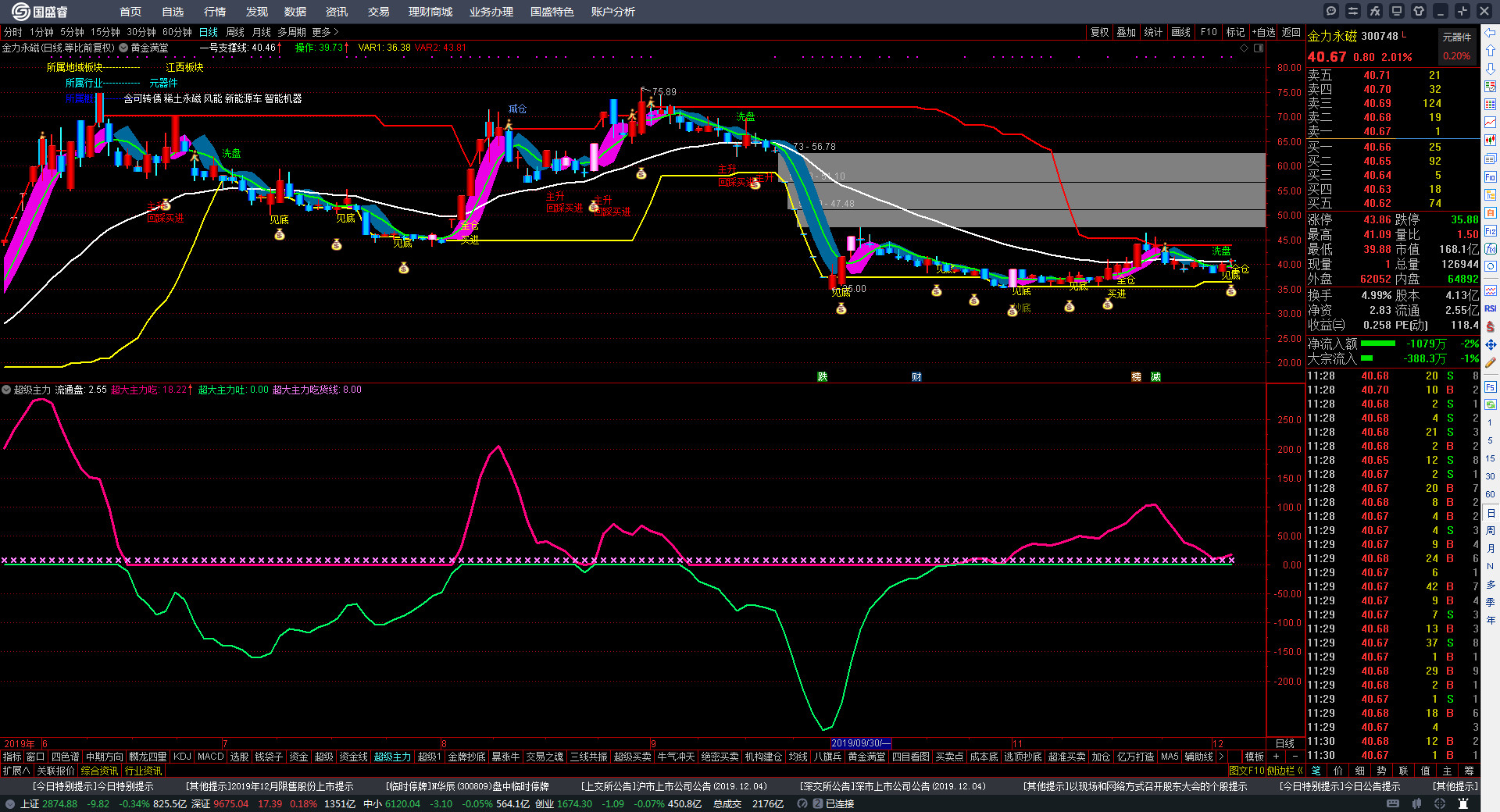Image resolution: width=1500 pixels, height=812 pixels.
Task: Switch to 30分钟 period
Action: pos(141,32)
